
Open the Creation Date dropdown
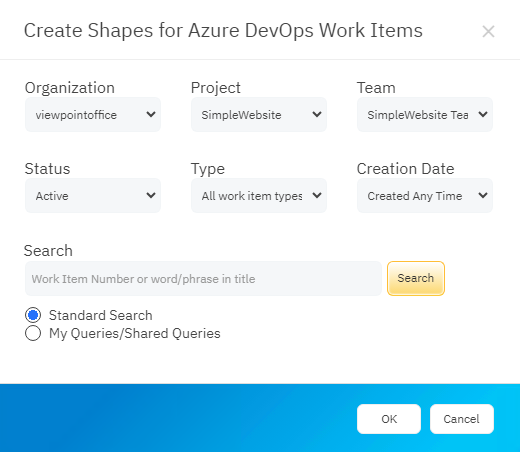(425, 196)
